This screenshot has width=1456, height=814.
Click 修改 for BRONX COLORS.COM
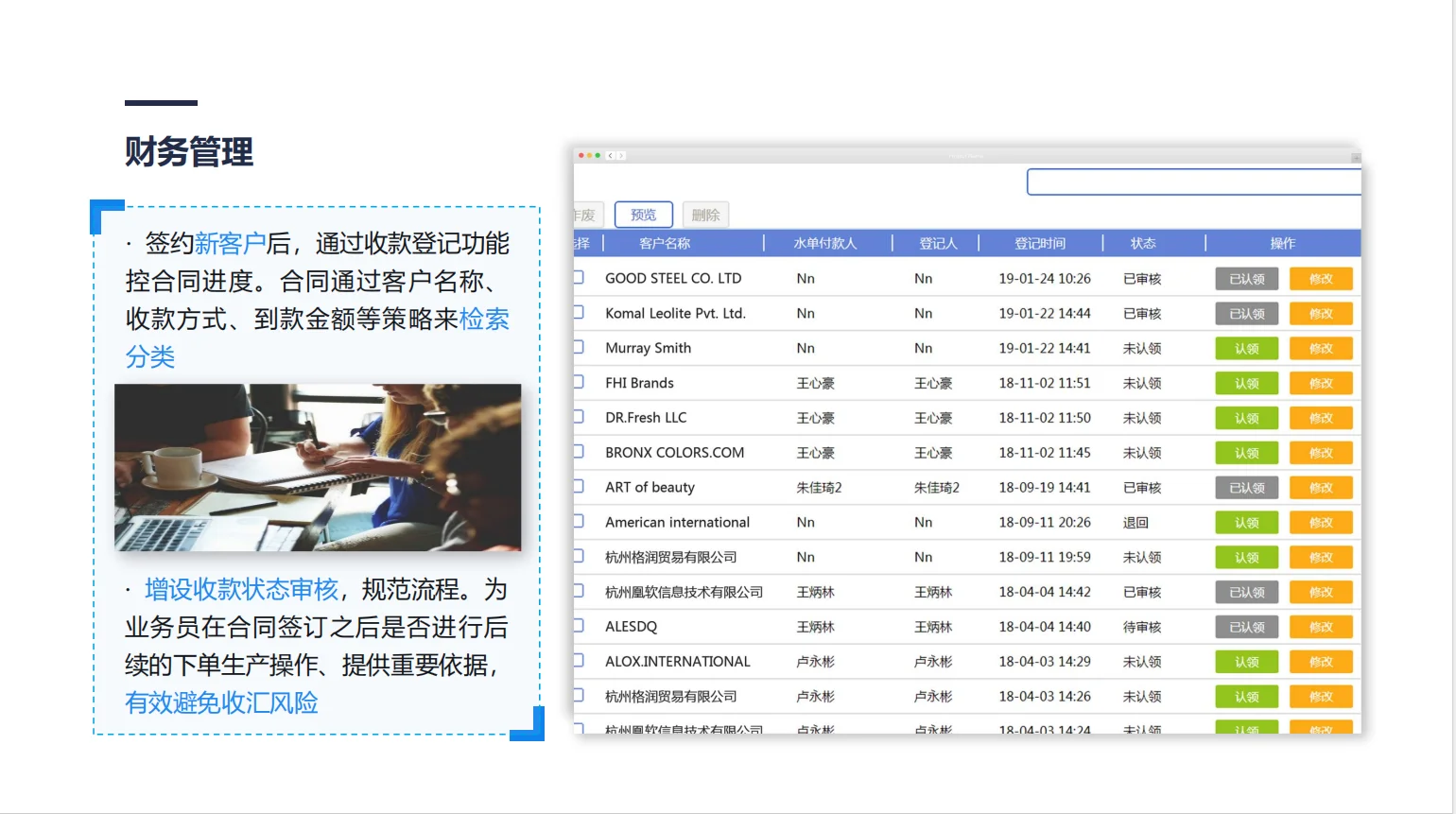pyautogui.click(x=1321, y=452)
